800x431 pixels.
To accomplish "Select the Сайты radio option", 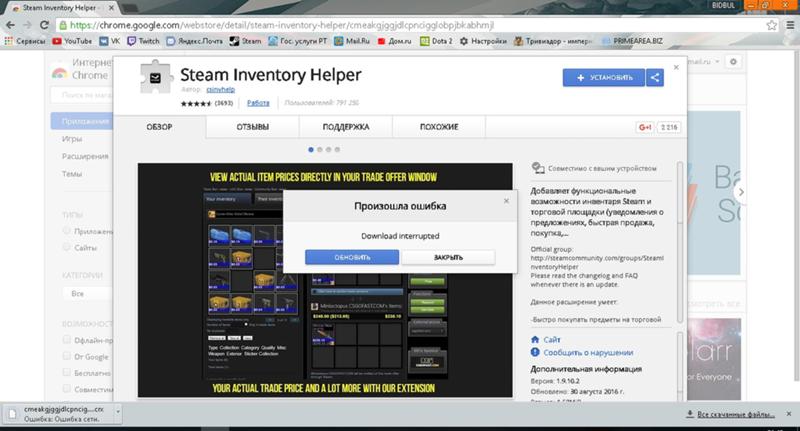I will pyautogui.click(x=66, y=247).
